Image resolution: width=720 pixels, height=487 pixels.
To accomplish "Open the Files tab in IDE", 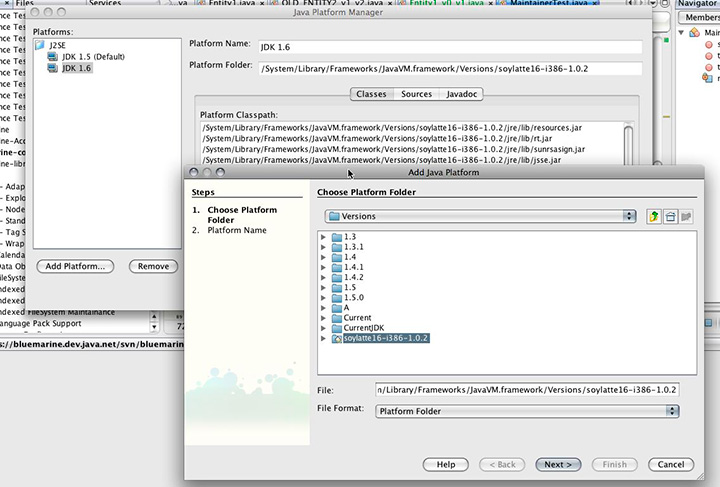I will 25,3.
